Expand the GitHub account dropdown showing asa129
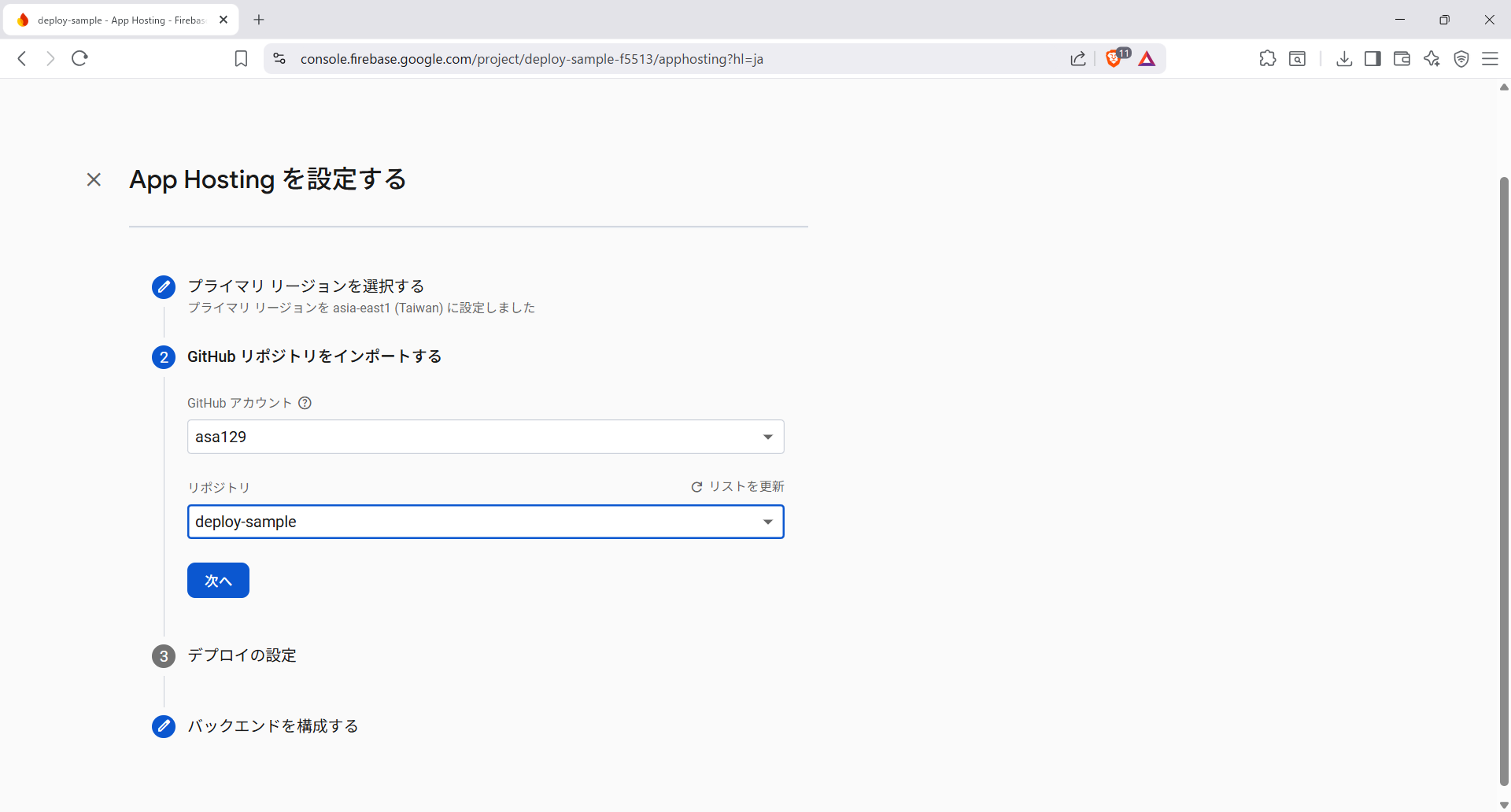1511x812 pixels. pyautogui.click(x=486, y=437)
